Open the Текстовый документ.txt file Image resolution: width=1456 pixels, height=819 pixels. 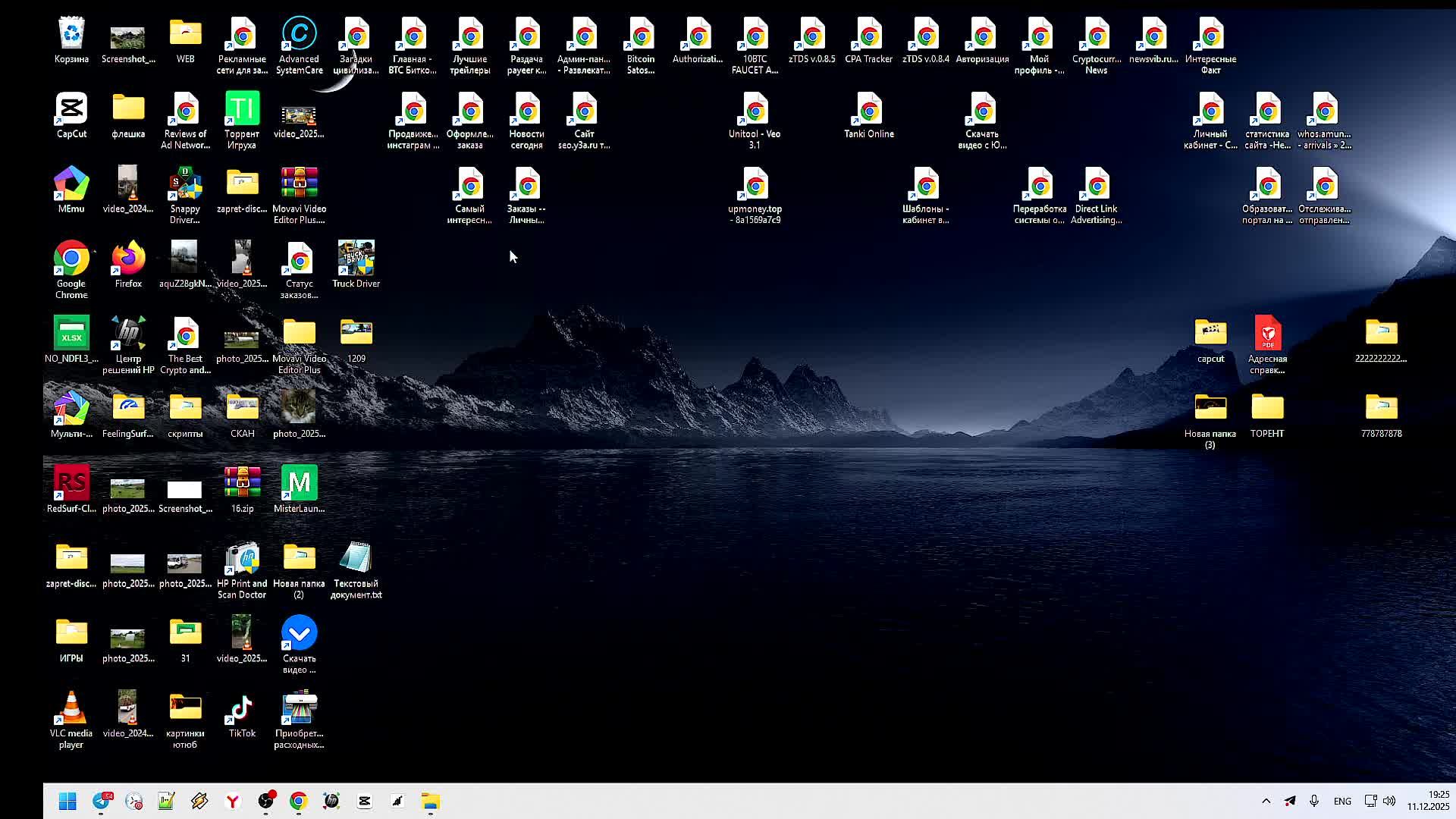(356, 560)
